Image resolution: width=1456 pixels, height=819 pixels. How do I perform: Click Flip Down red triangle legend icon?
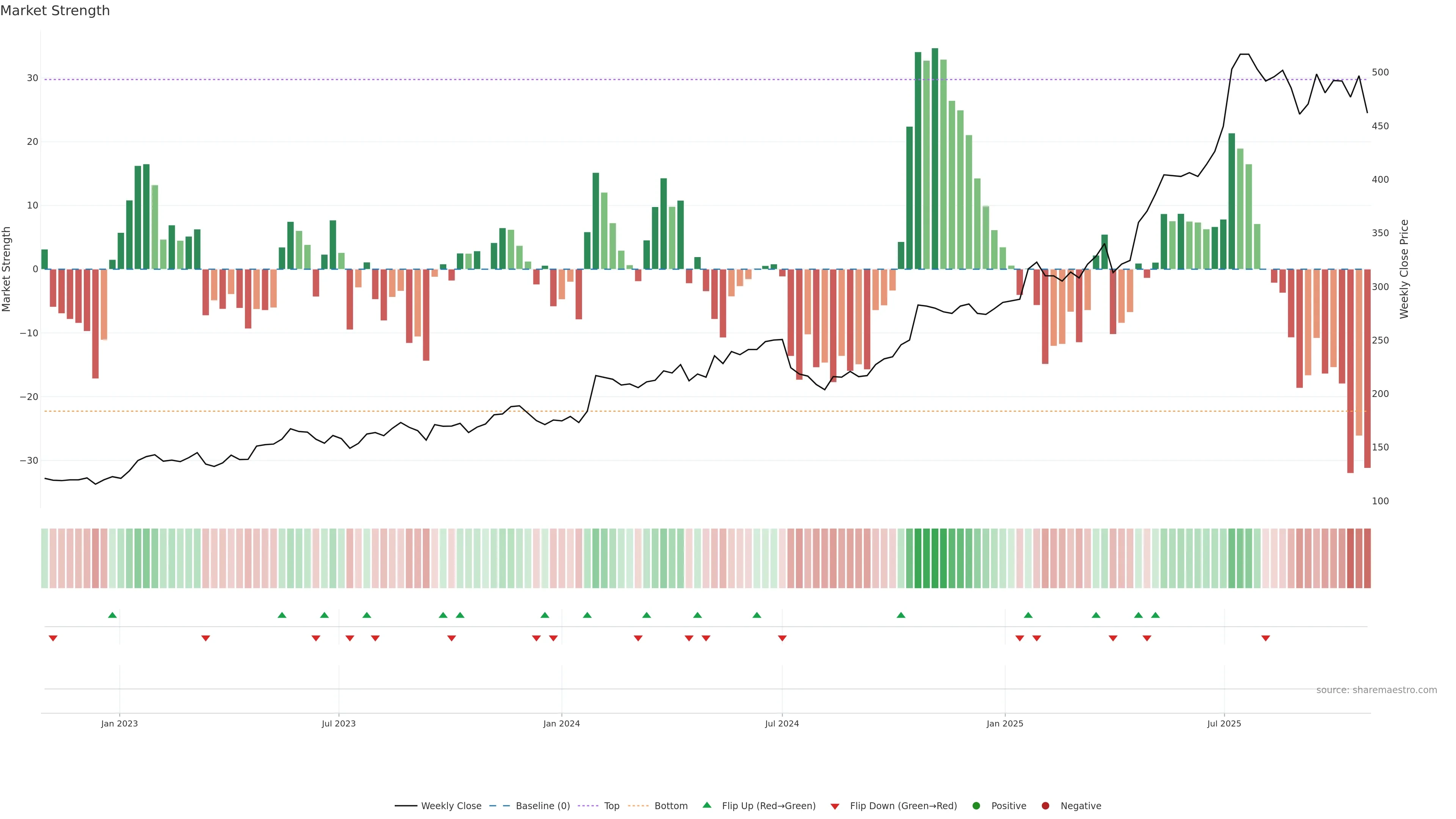tap(835, 806)
